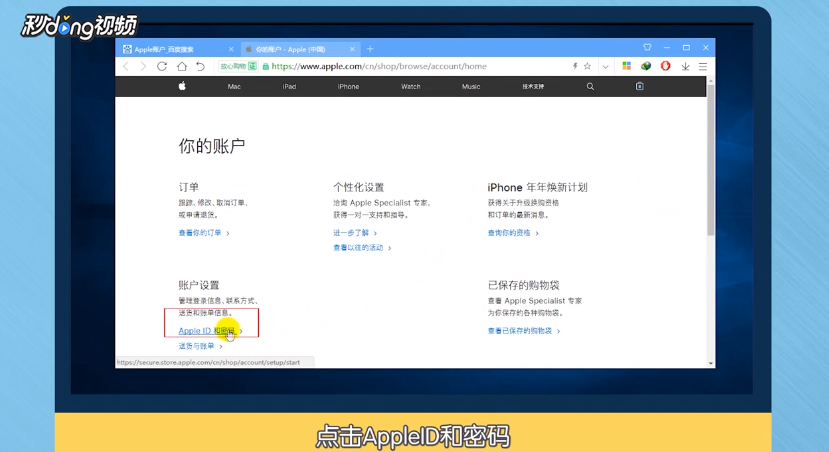Click the iPhone 年年焕新计划 heading
The width and height of the screenshot is (829, 452).
point(537,187)
